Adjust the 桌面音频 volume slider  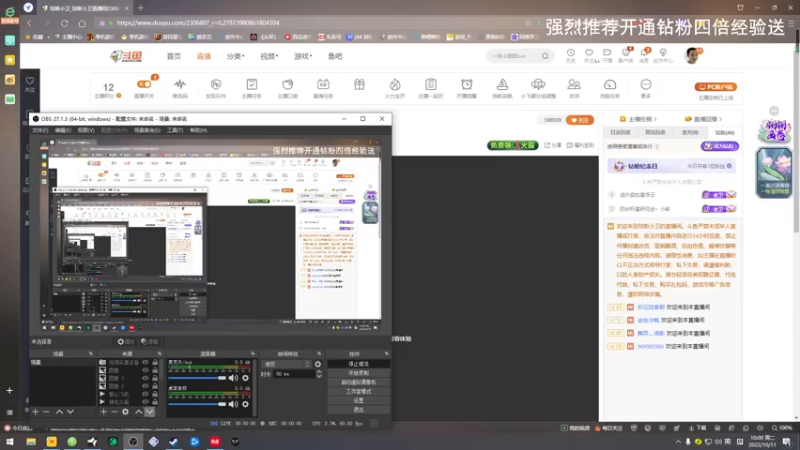(197, 404)
